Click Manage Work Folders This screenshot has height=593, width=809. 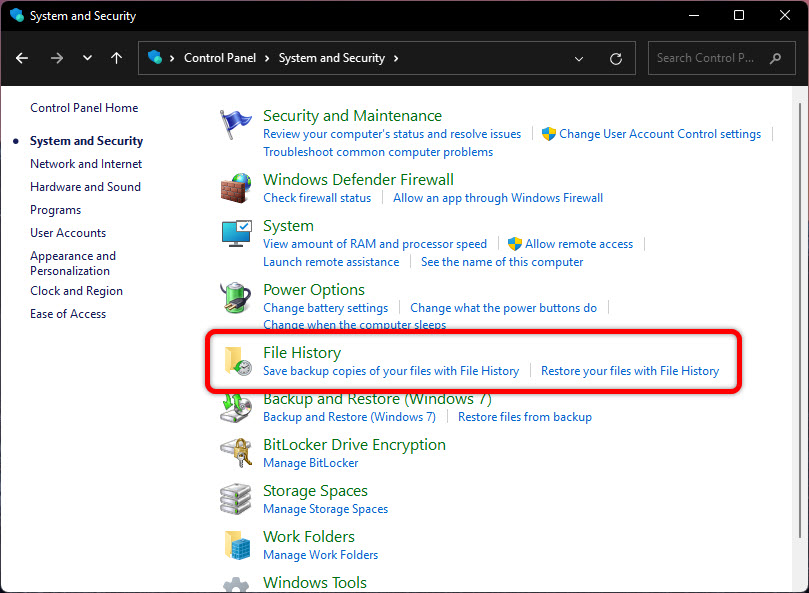(320, 555)
